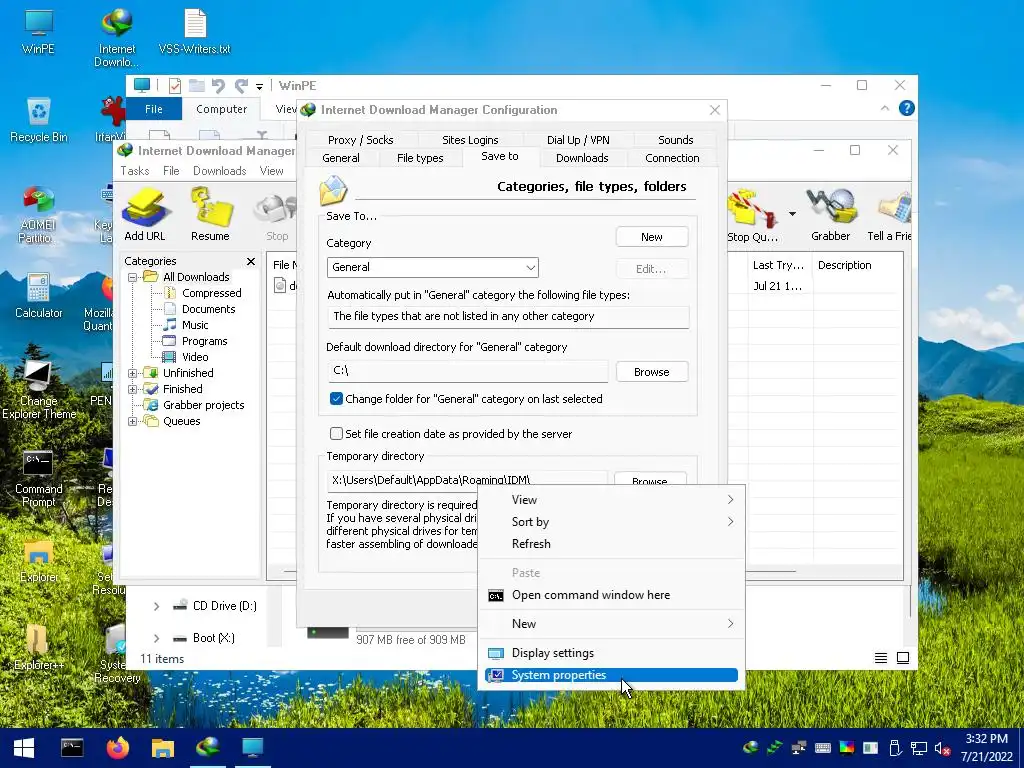Viewport: 1024px width, 768px height.
Task: Select the VSS-Writers.txt desktop file
Action: pos(195,31)
